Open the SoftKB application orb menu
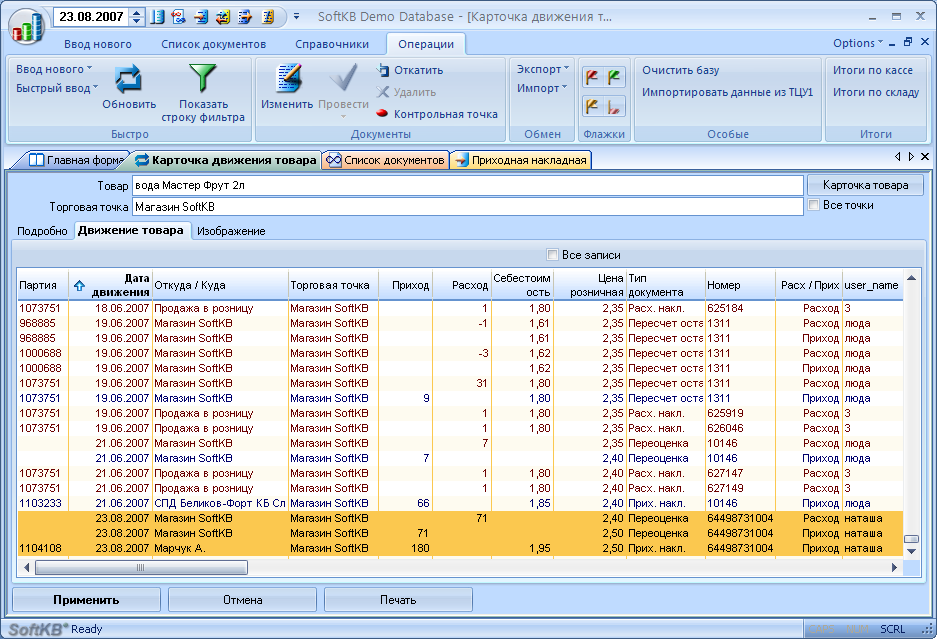 point(26,26)
